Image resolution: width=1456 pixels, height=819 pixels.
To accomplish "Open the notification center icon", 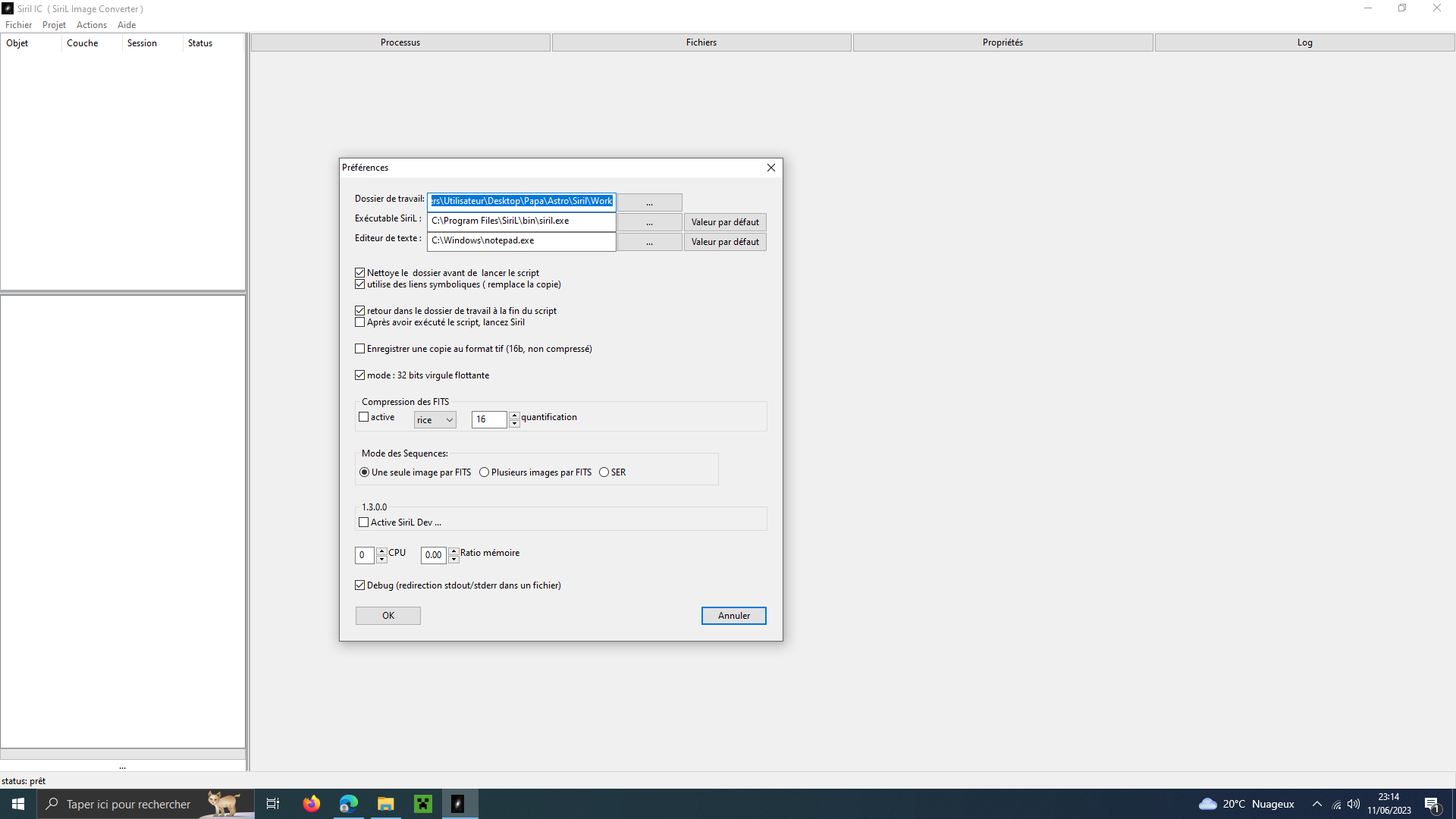I will point(1432,805).
